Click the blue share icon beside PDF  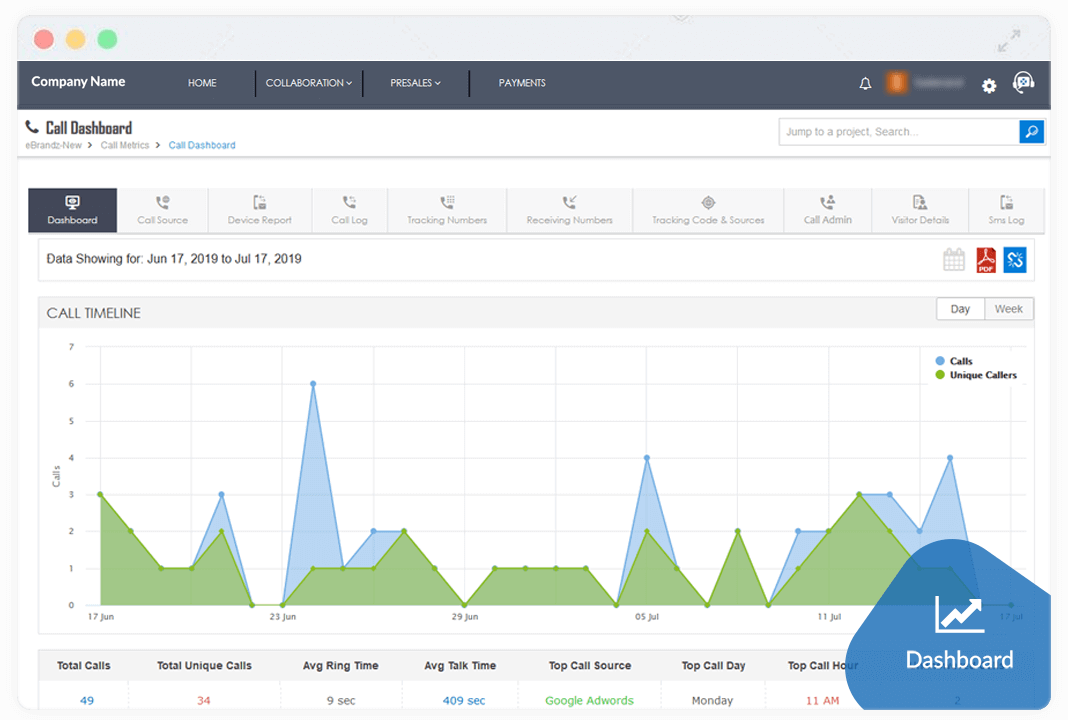click(1015, 259)
